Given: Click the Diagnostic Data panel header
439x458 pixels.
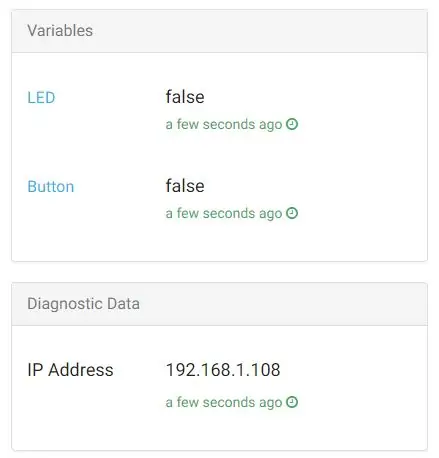Looking at the screenshot, I should [219, 304].
